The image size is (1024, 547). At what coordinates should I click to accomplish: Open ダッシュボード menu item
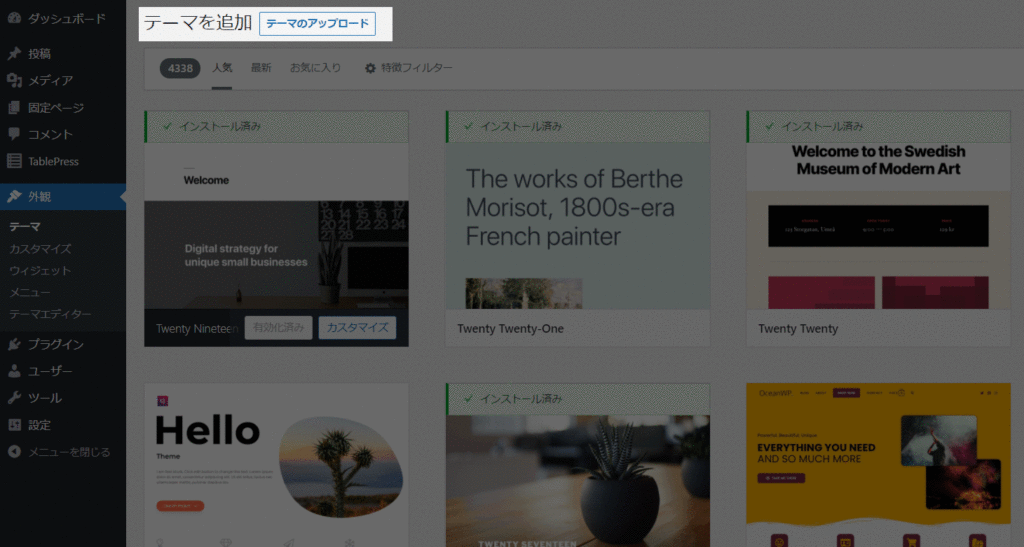[63, 18]
